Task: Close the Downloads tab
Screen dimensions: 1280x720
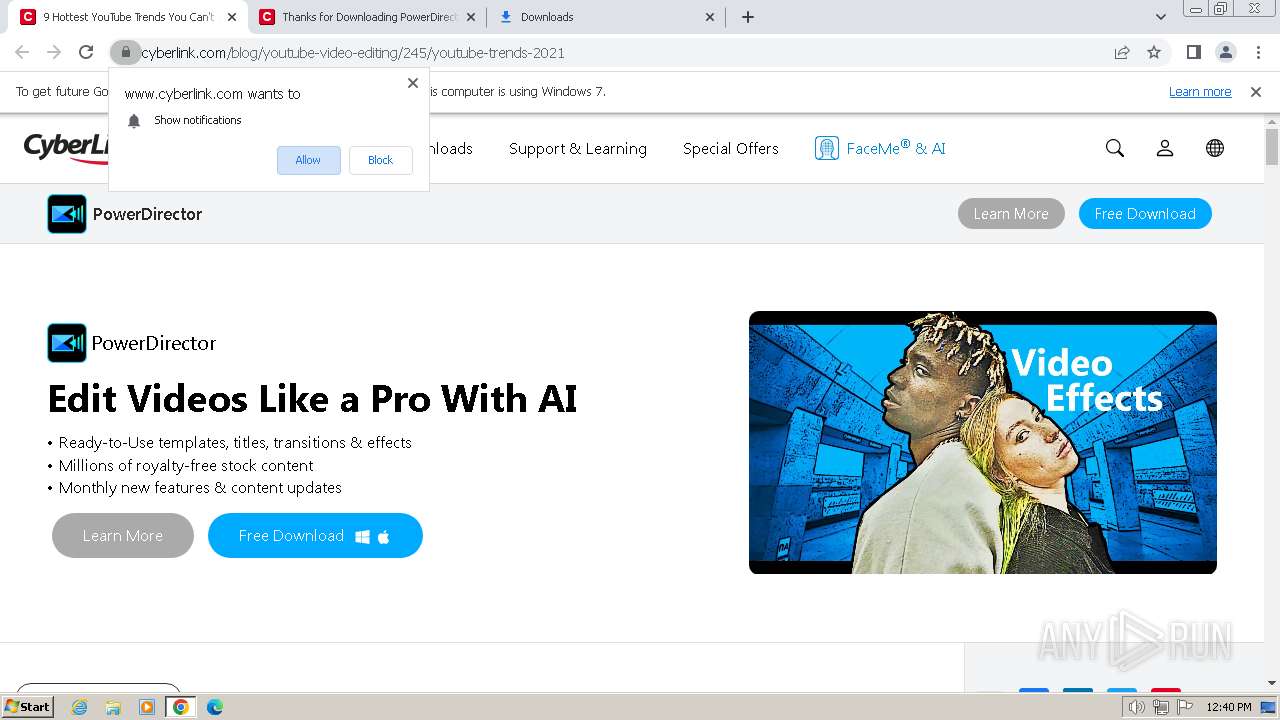Action: tap(710, 17)
